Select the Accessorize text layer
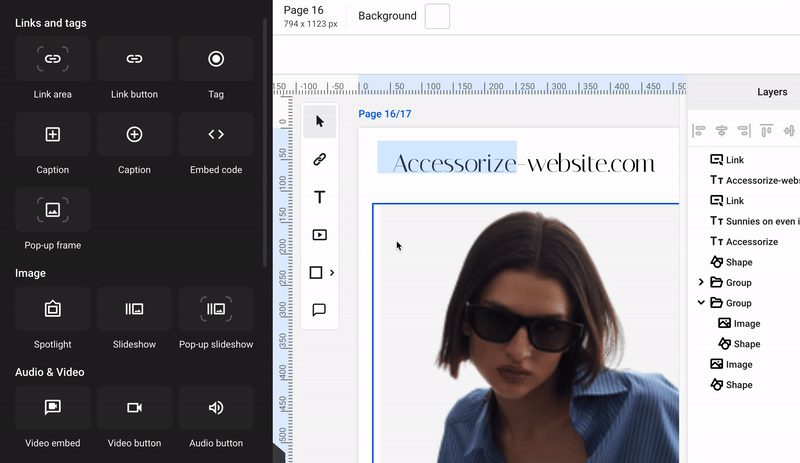 [x=744, y=241]
